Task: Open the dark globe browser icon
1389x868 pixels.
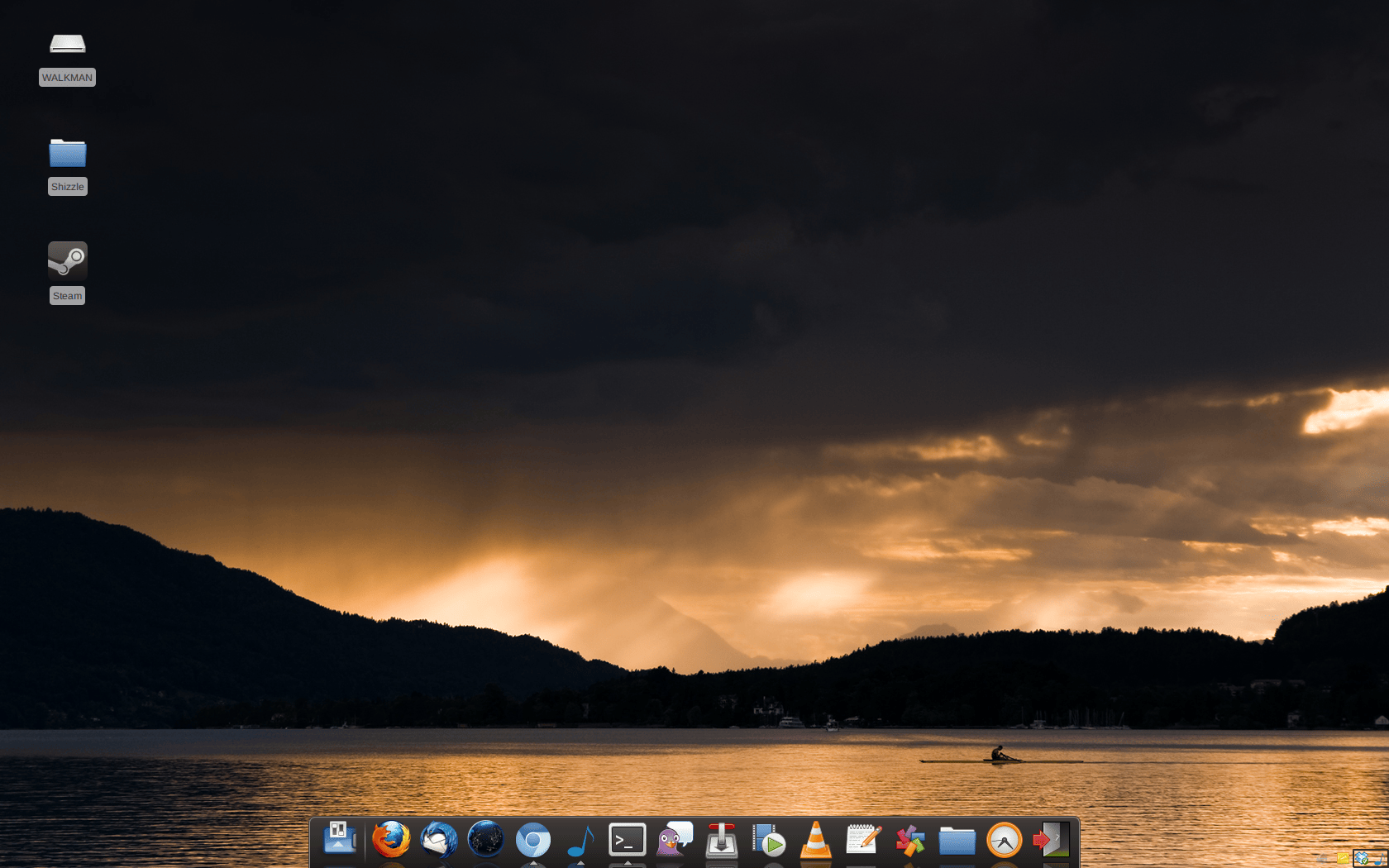Action: coord(485,840)
